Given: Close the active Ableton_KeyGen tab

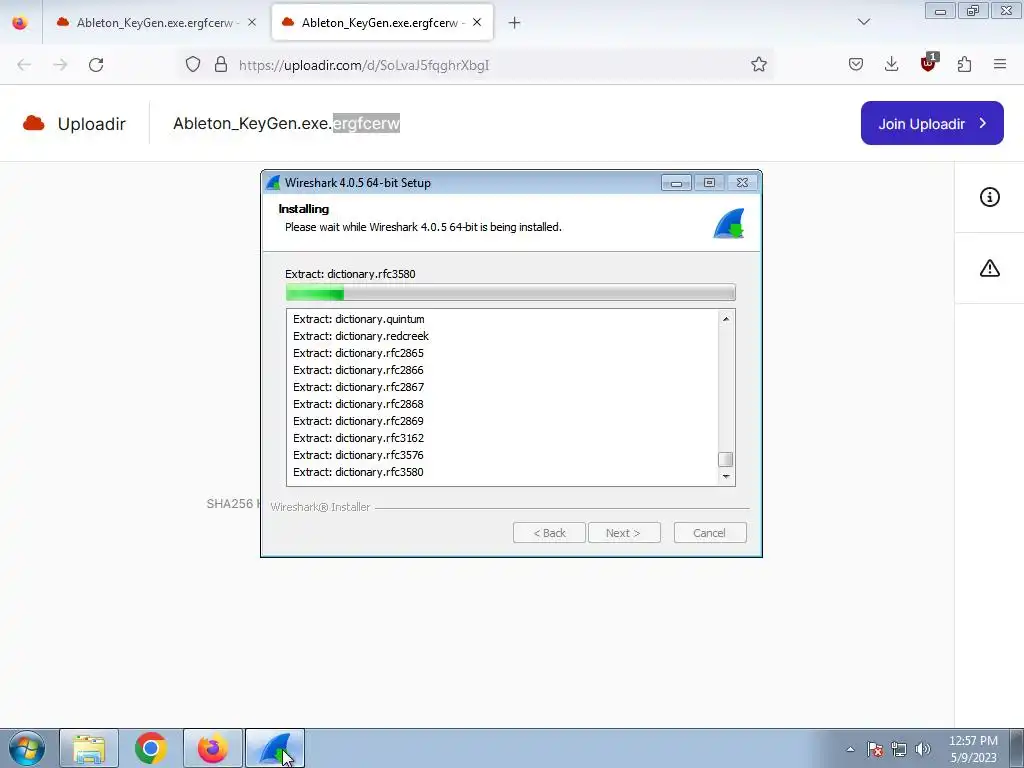Looking at the screenshot, I should coord(477,23).
